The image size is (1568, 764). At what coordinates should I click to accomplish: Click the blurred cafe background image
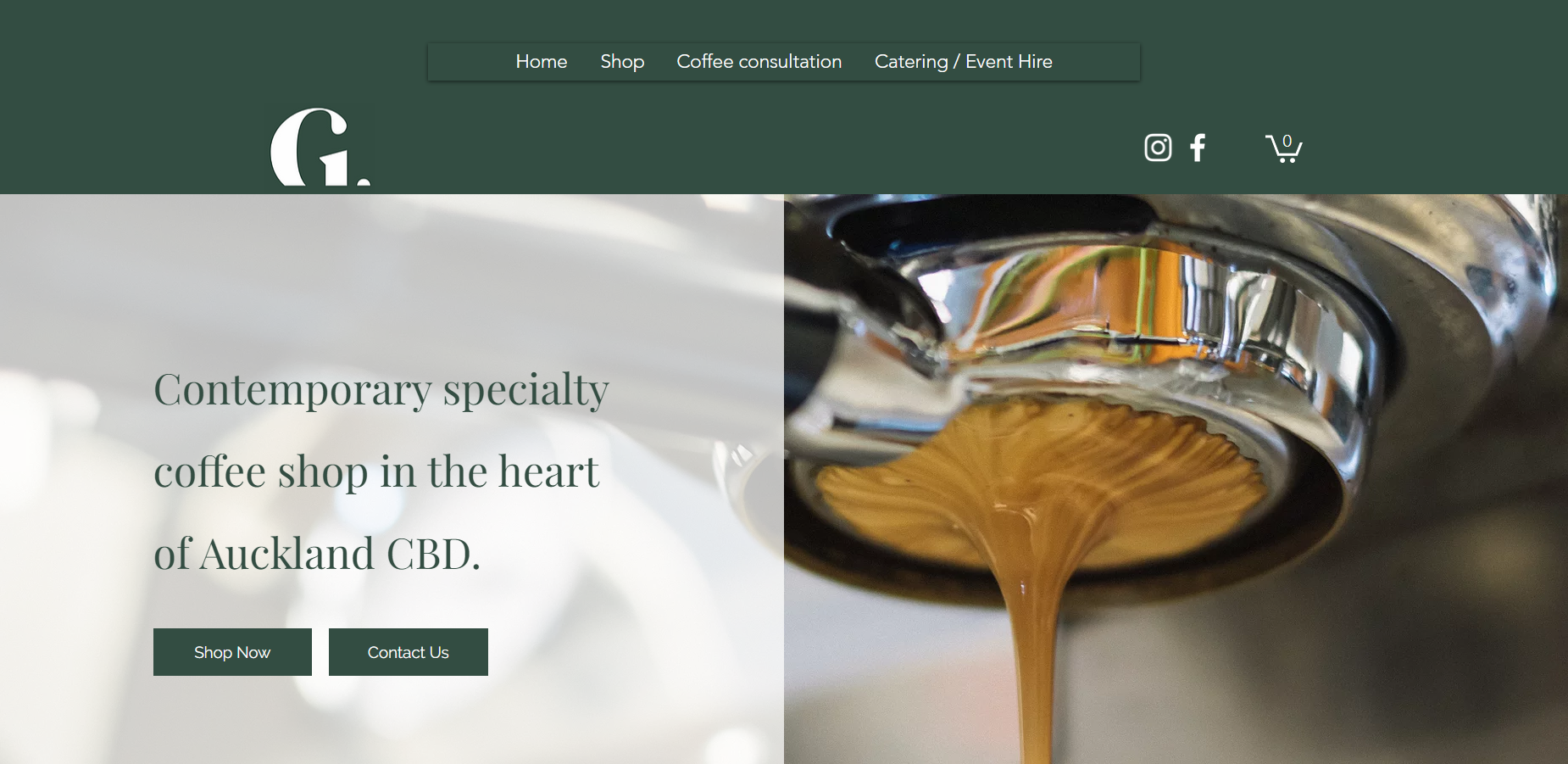click(x=392, y=280)
